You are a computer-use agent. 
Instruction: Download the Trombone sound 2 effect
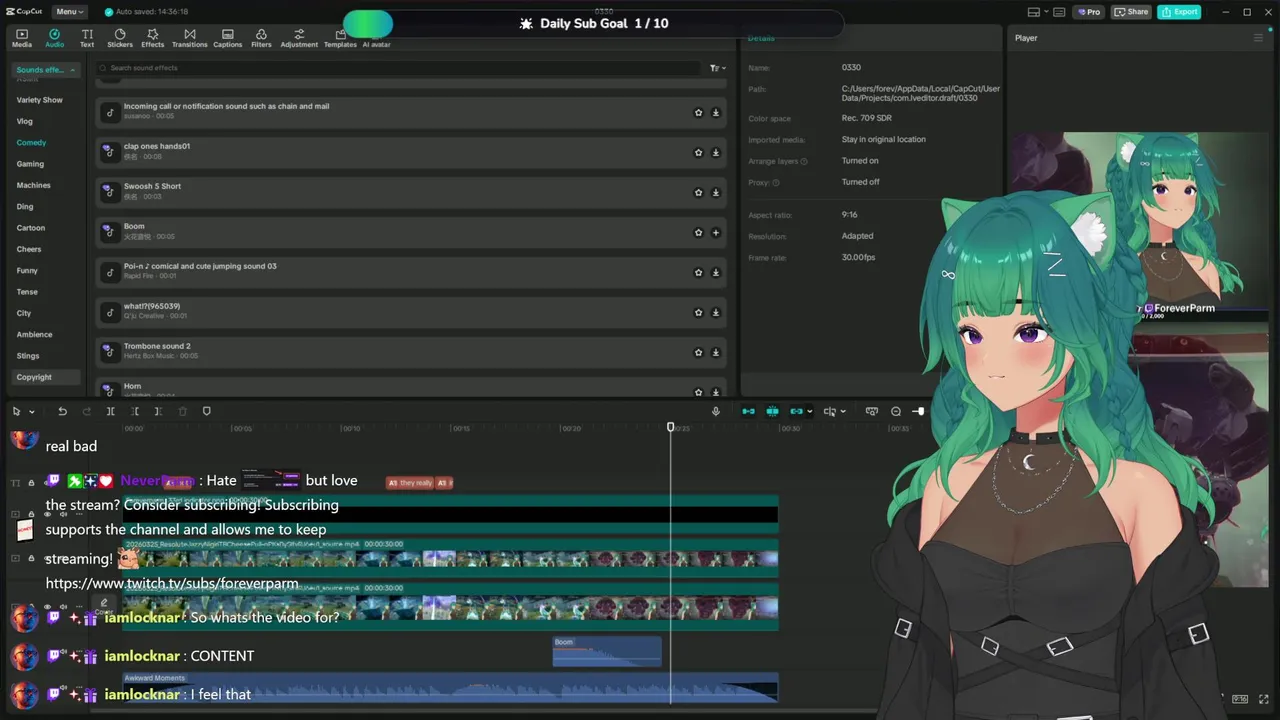tap(716, 353)
